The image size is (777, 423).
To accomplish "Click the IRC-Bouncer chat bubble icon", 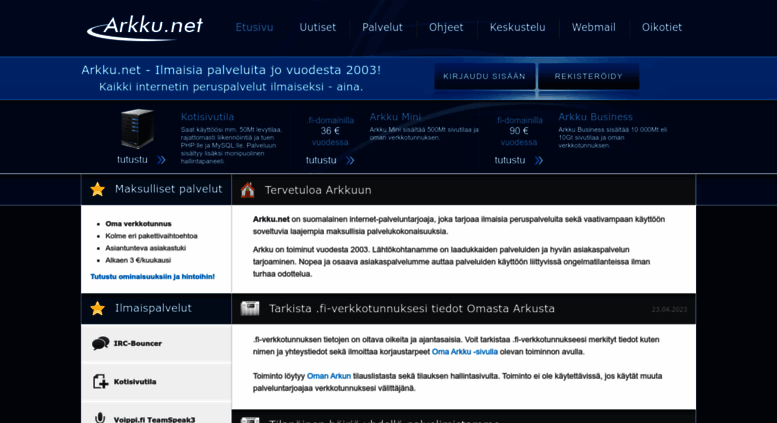I will (x=101, y=343).
